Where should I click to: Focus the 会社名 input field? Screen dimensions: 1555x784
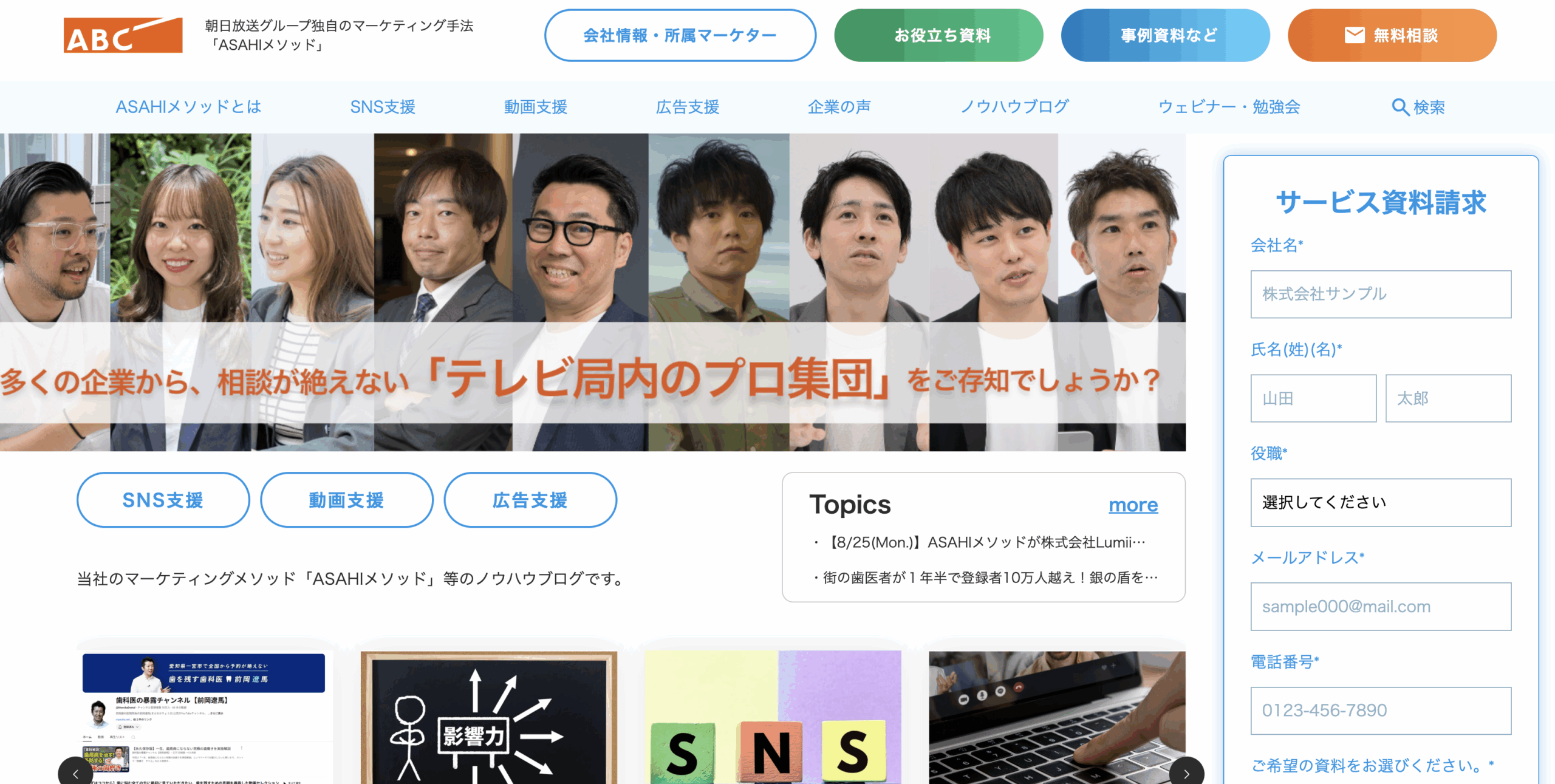(x=1381, y=294)
